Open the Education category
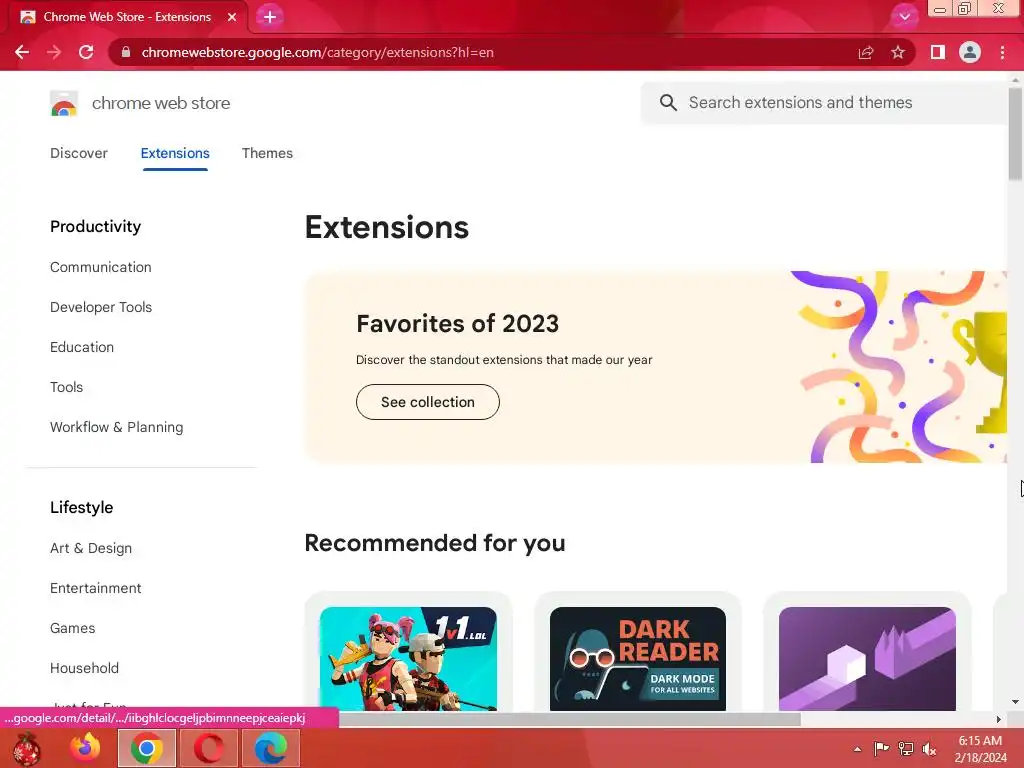 click(82, 347)
